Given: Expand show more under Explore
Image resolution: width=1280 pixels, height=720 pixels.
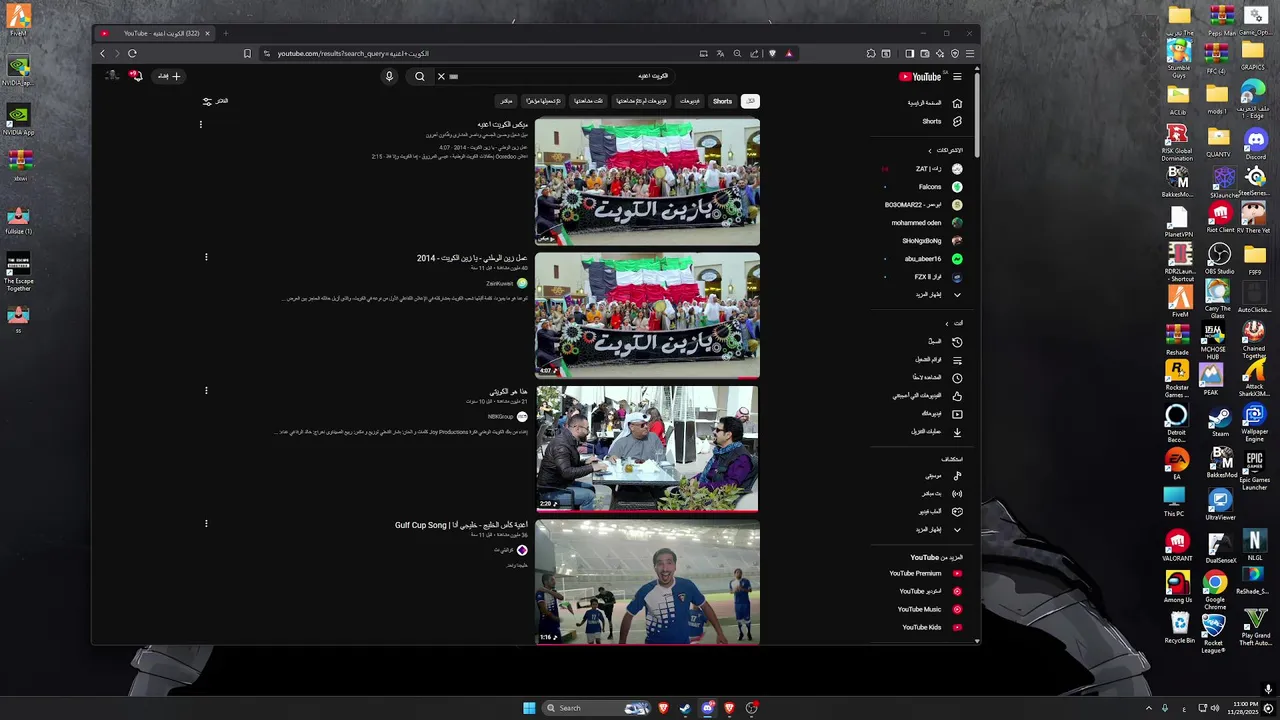Looking at the screenshot, I should click(x=957, y=530).
